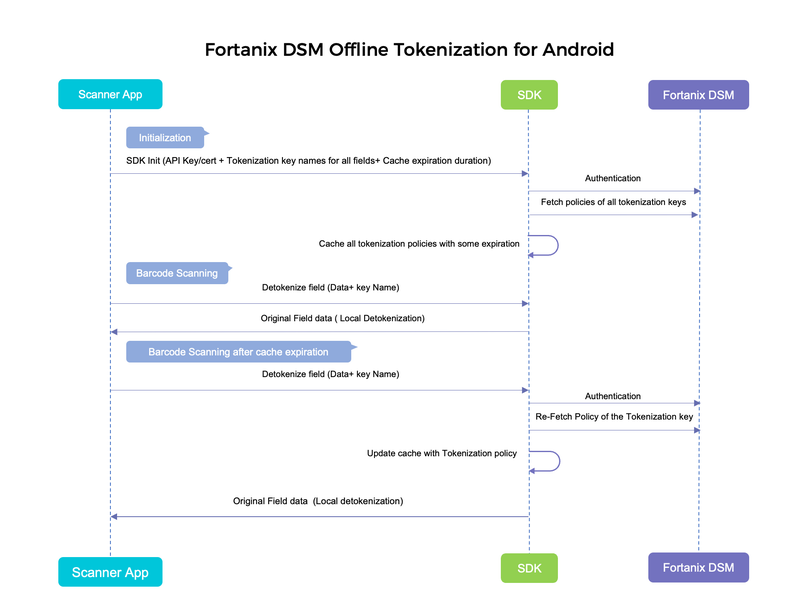Viewport: 800px width, 600px height.
Task: Click the self-loop arrow beside 'Cache all tokenization policies'
Action: click(543, 245)
